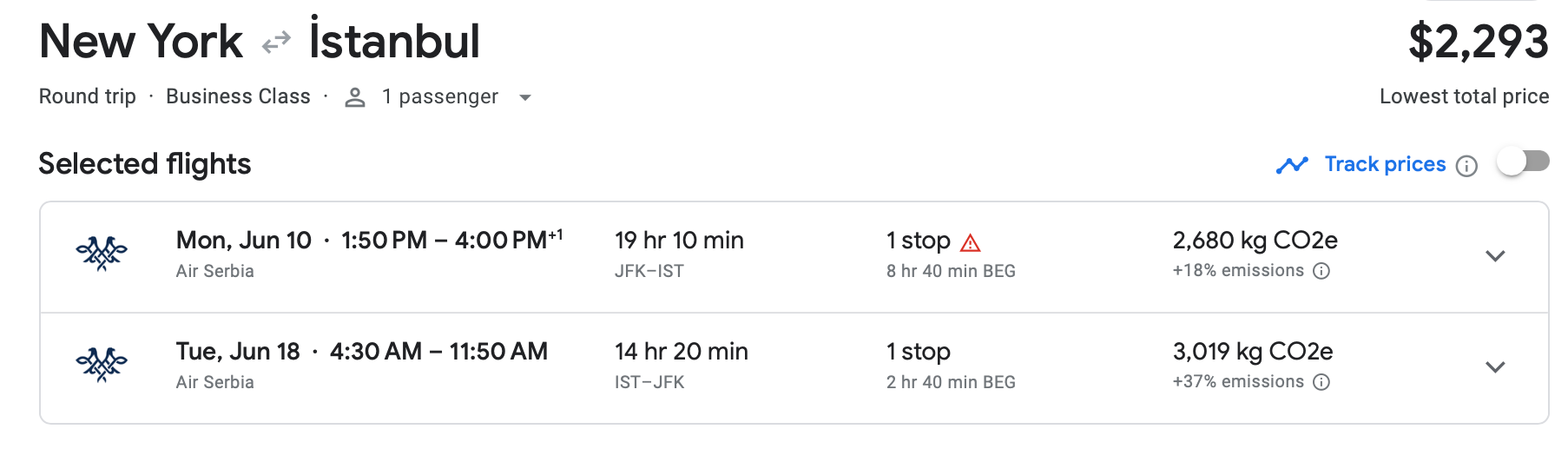The width and height of the screenshot is (1568, 462).
Task: Open info icon next to Track prices
Action: coord(1466,166)
